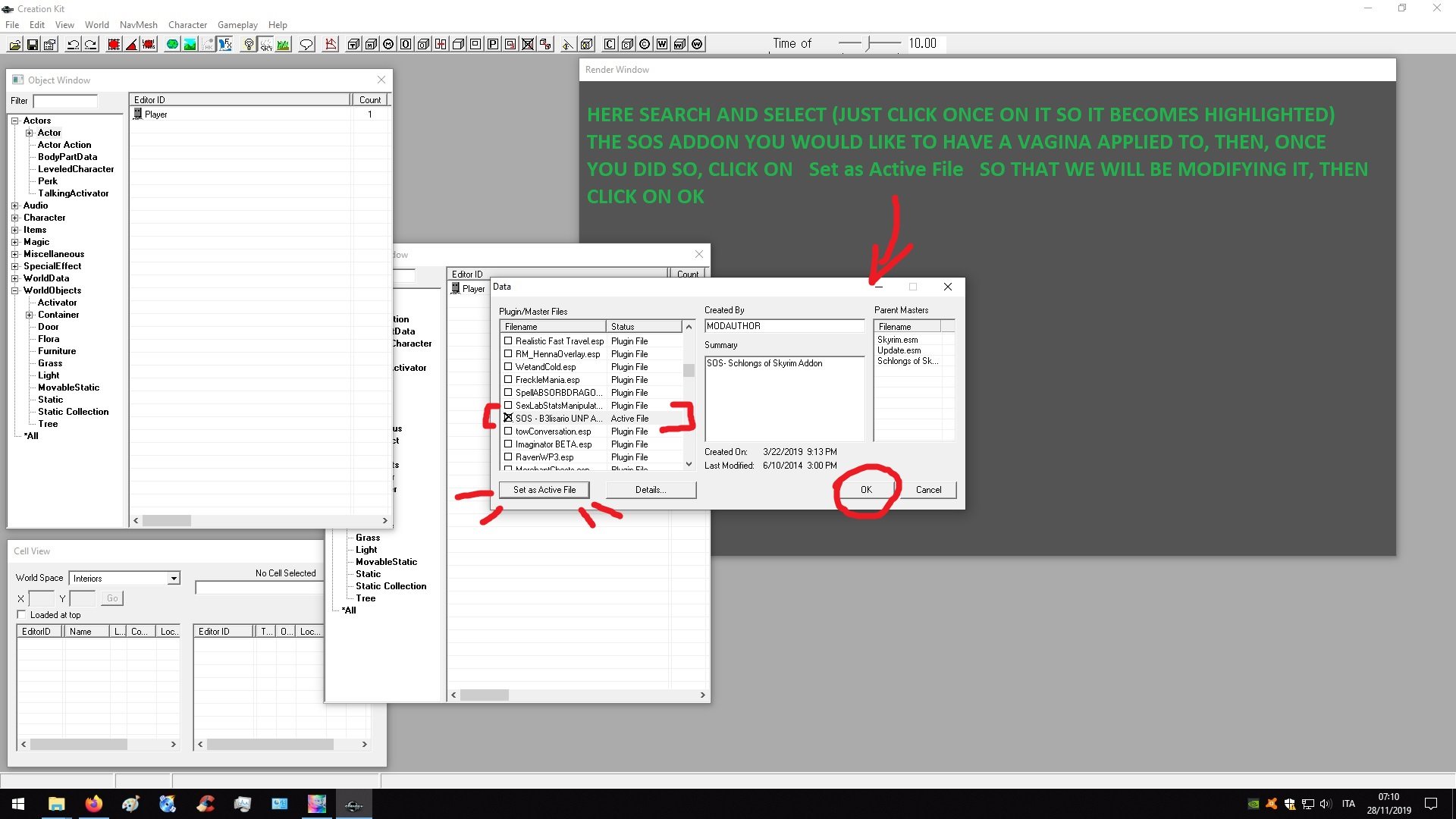Screen dimensions: 1456x819
Task: Enable the Loaded at top checkbox
Action: click(x=21, y=615)
